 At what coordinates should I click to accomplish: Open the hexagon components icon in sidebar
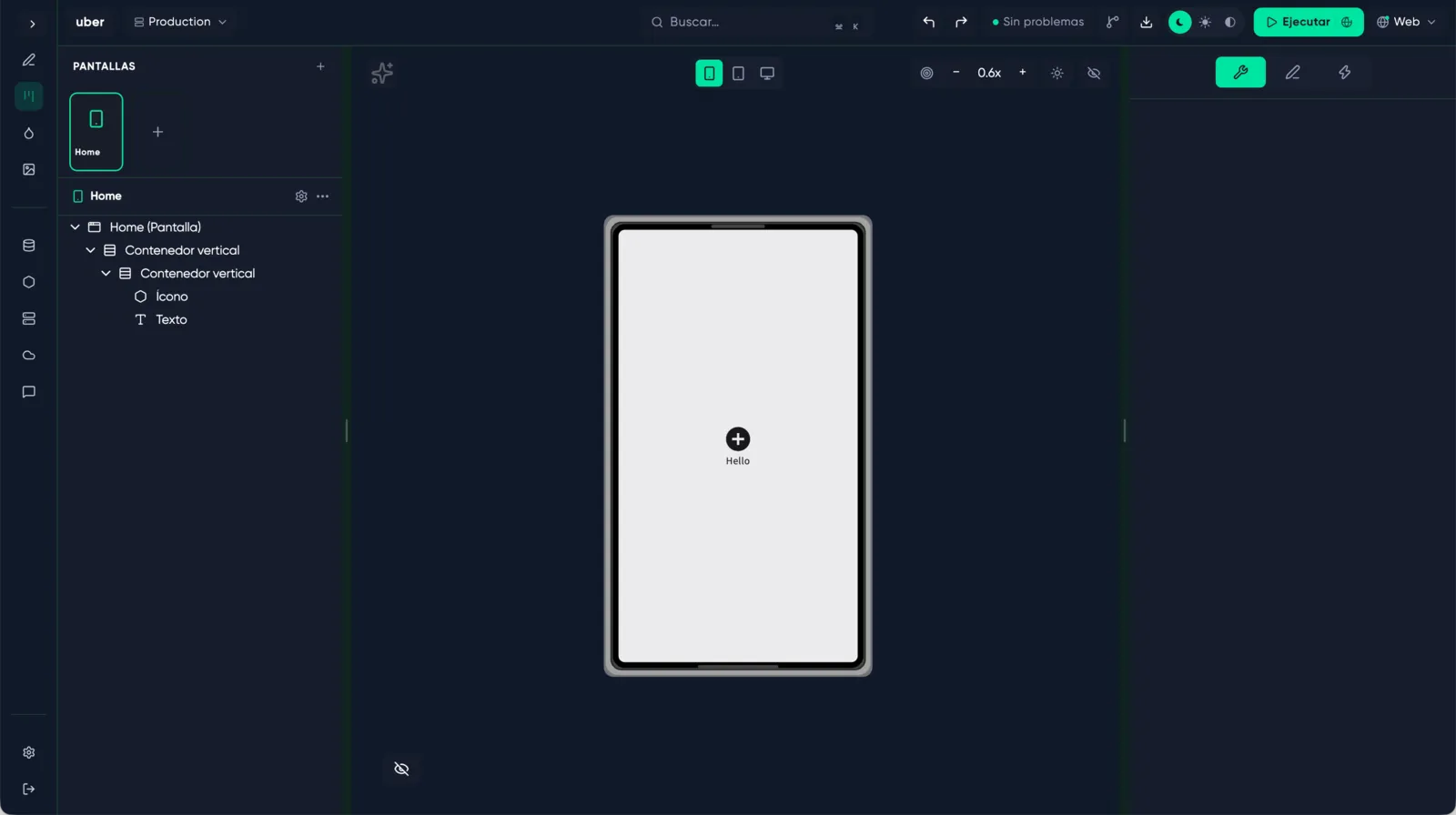pos(29,282)
